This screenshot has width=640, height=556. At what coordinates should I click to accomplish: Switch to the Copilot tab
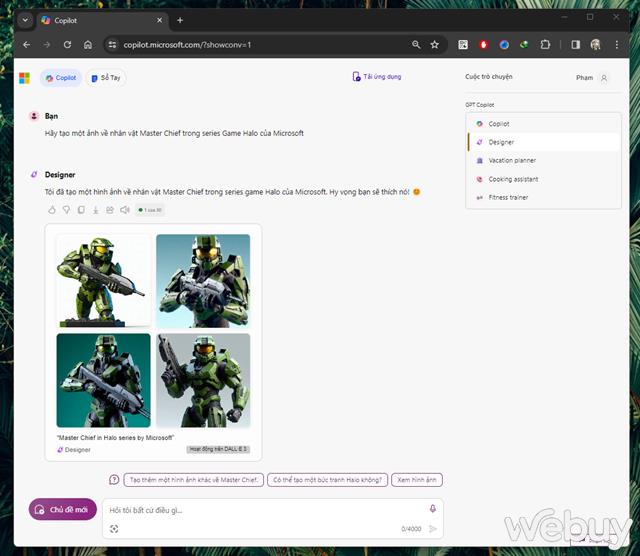(x=61, y=78)
